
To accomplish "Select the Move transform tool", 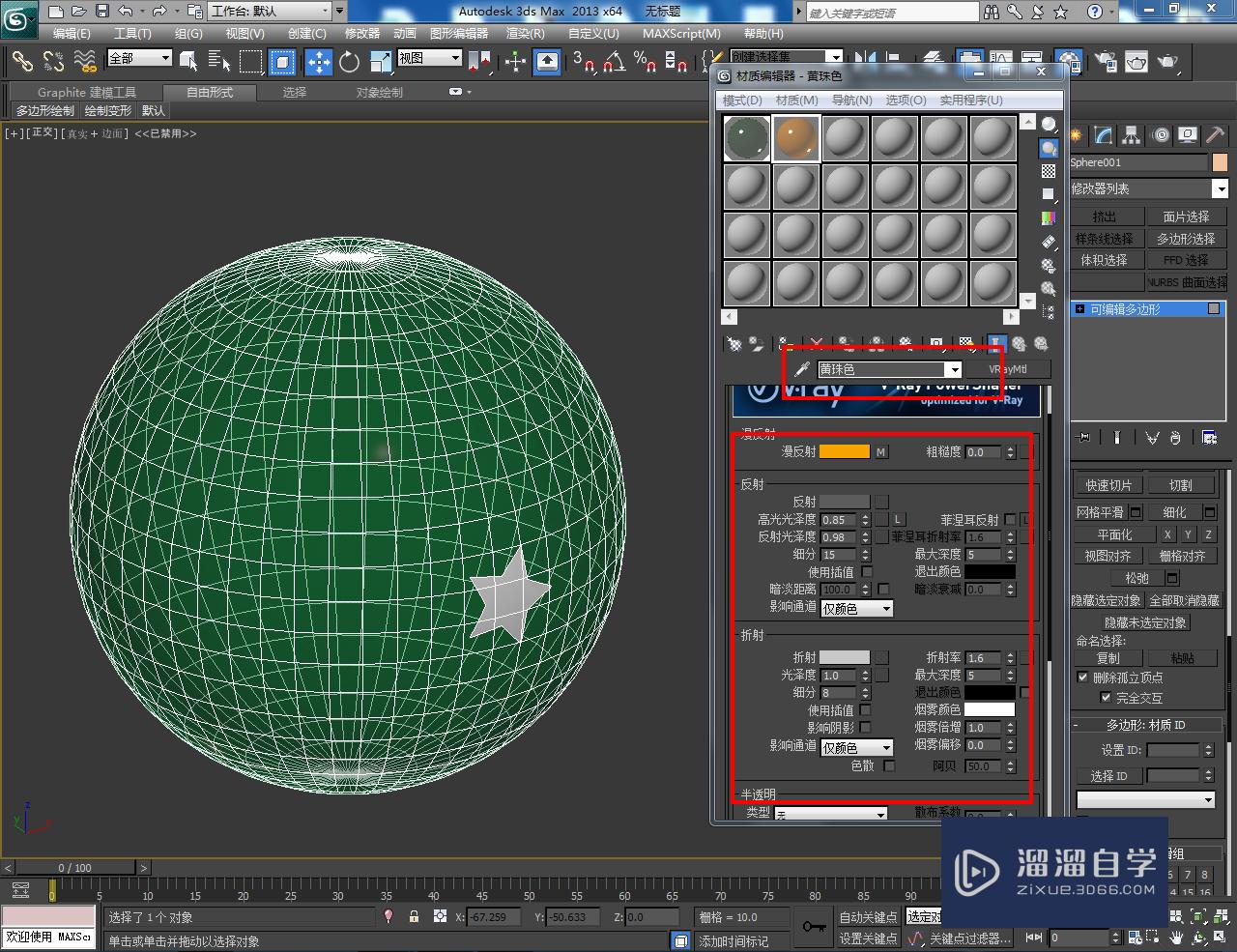I will [318, 63].
